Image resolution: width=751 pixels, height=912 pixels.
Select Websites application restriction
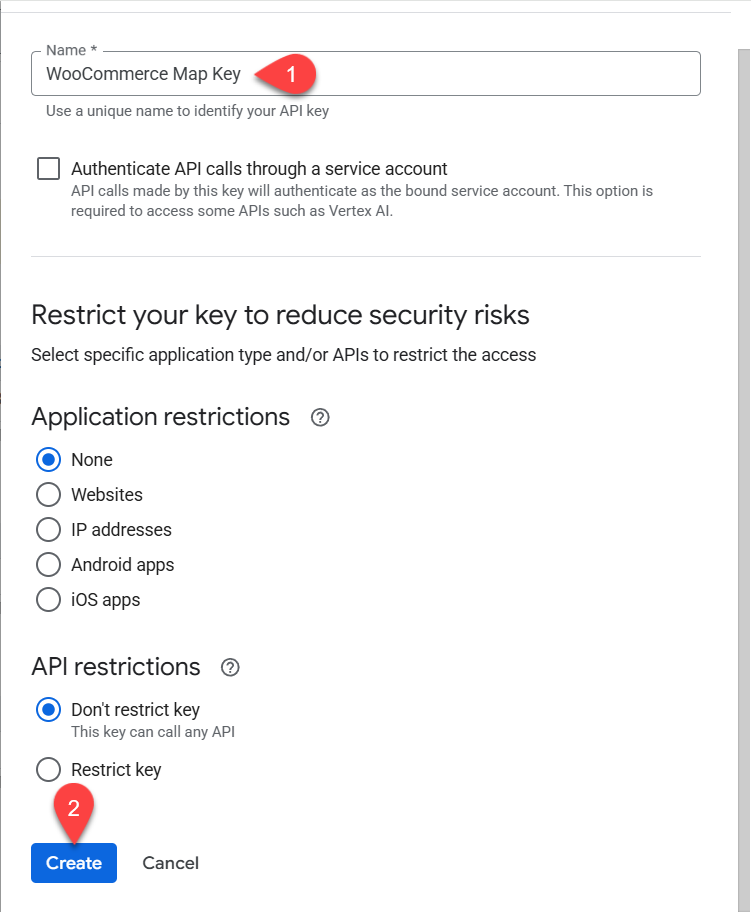tap(48, 495)
